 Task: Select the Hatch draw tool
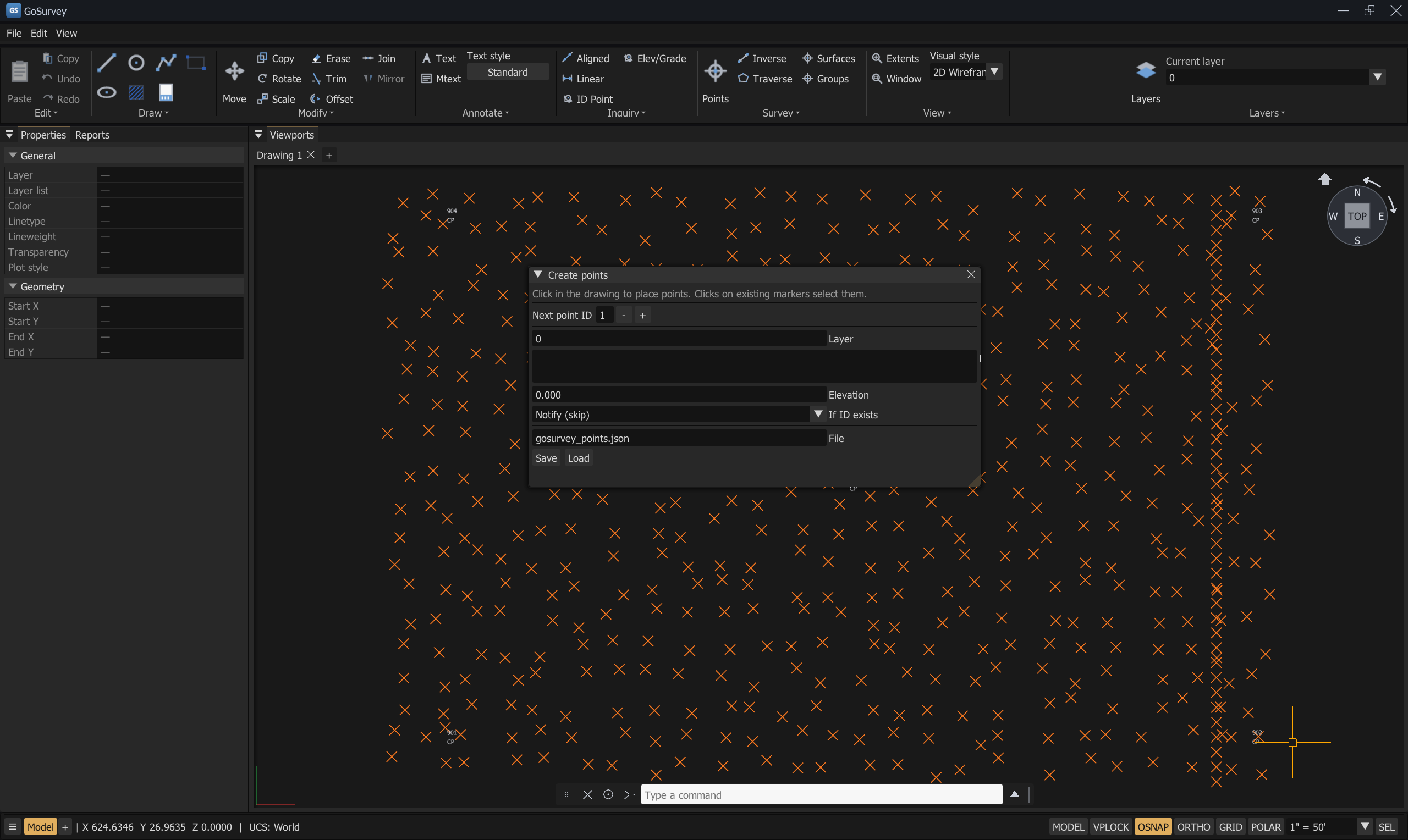point(136,92)
